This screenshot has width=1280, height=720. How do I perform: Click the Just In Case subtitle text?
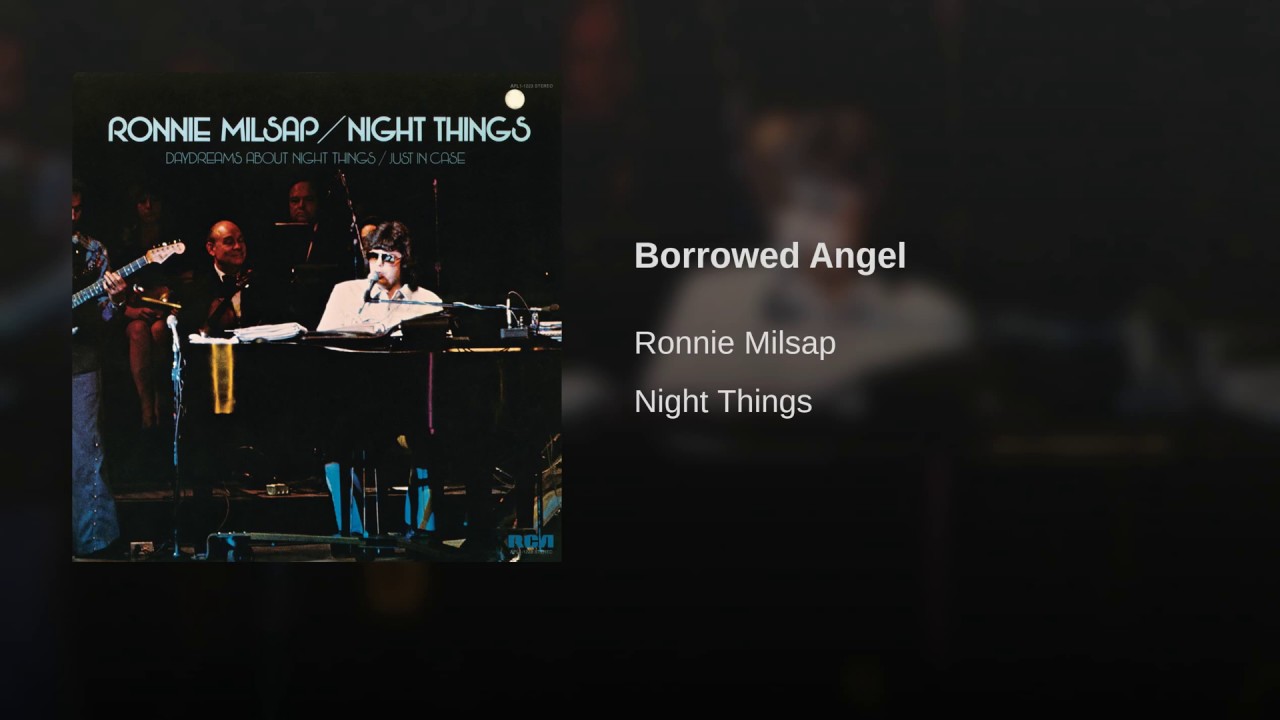430,158
